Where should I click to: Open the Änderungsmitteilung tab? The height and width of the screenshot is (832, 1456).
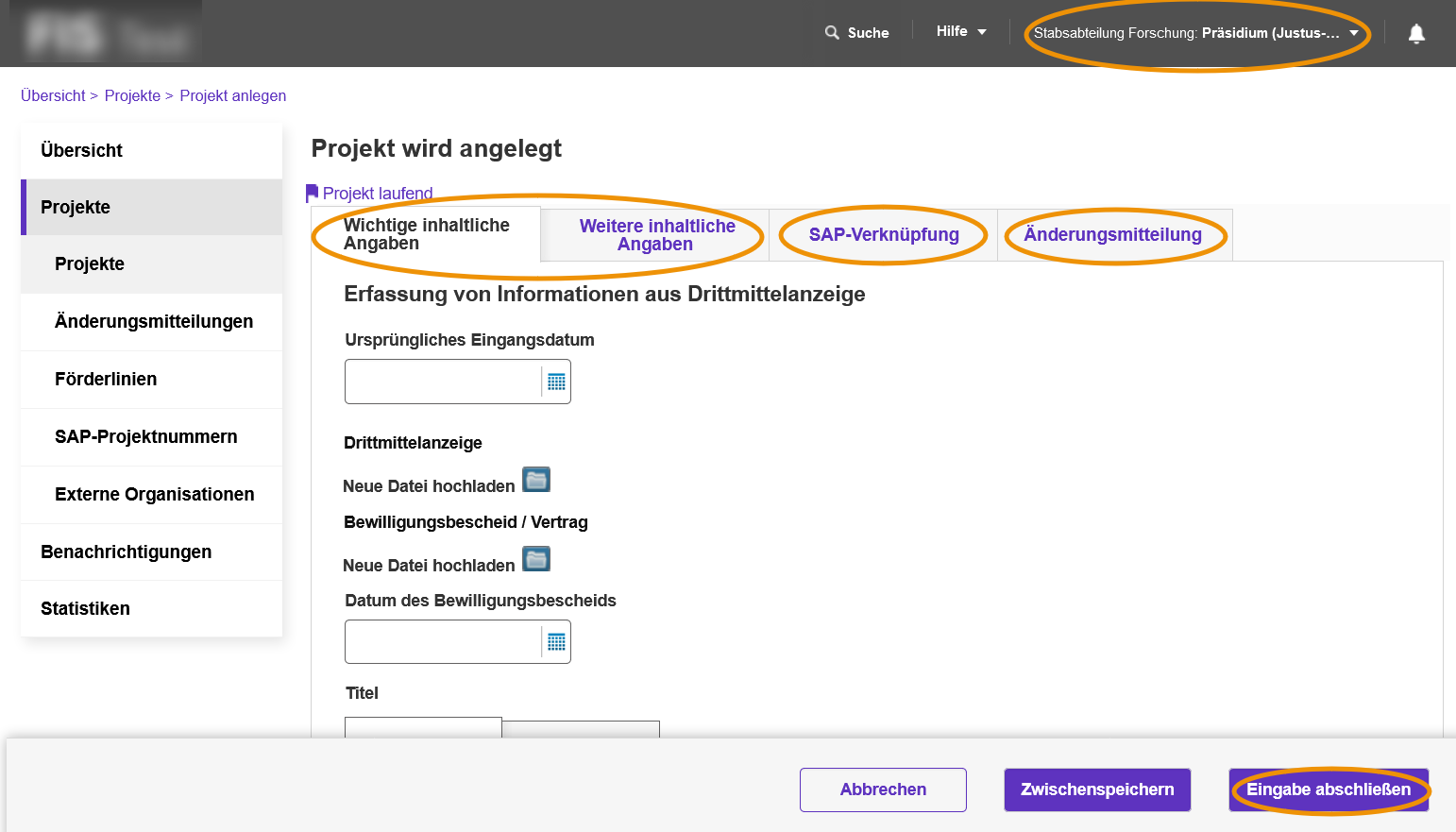[x=1113, y=235]
